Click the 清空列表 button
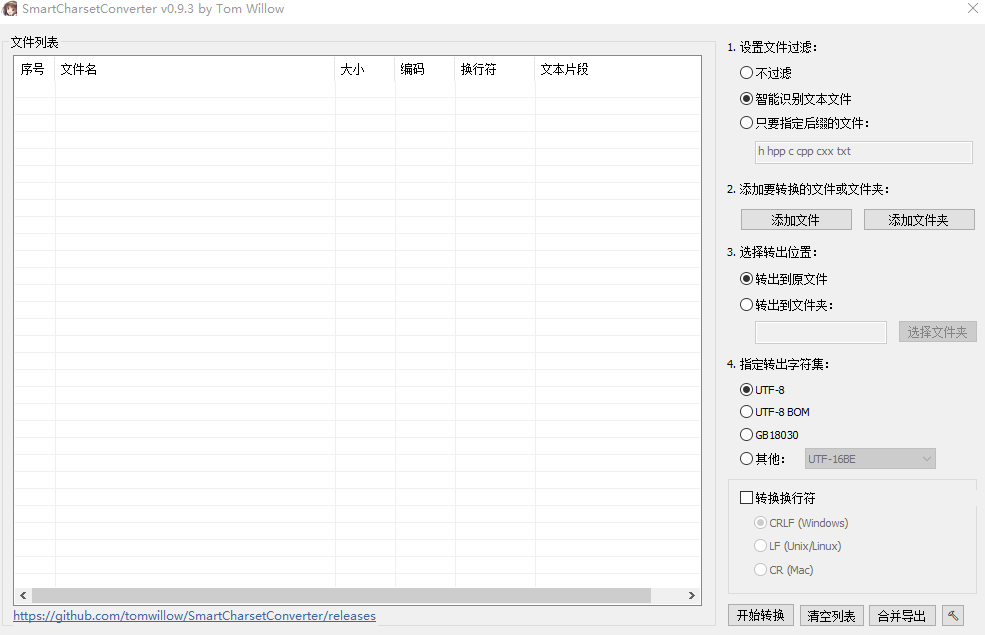The image size is (985, 635). (x=832, y=616)
